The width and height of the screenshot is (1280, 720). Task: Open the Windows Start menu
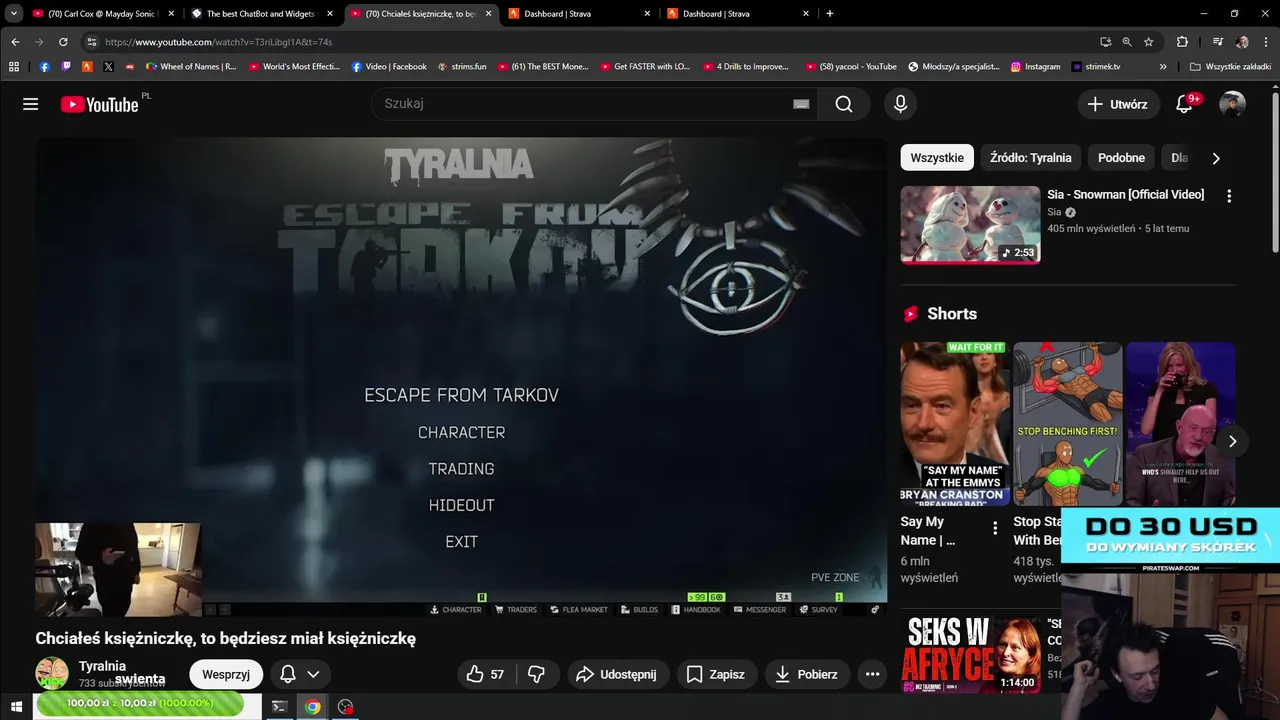16,707
